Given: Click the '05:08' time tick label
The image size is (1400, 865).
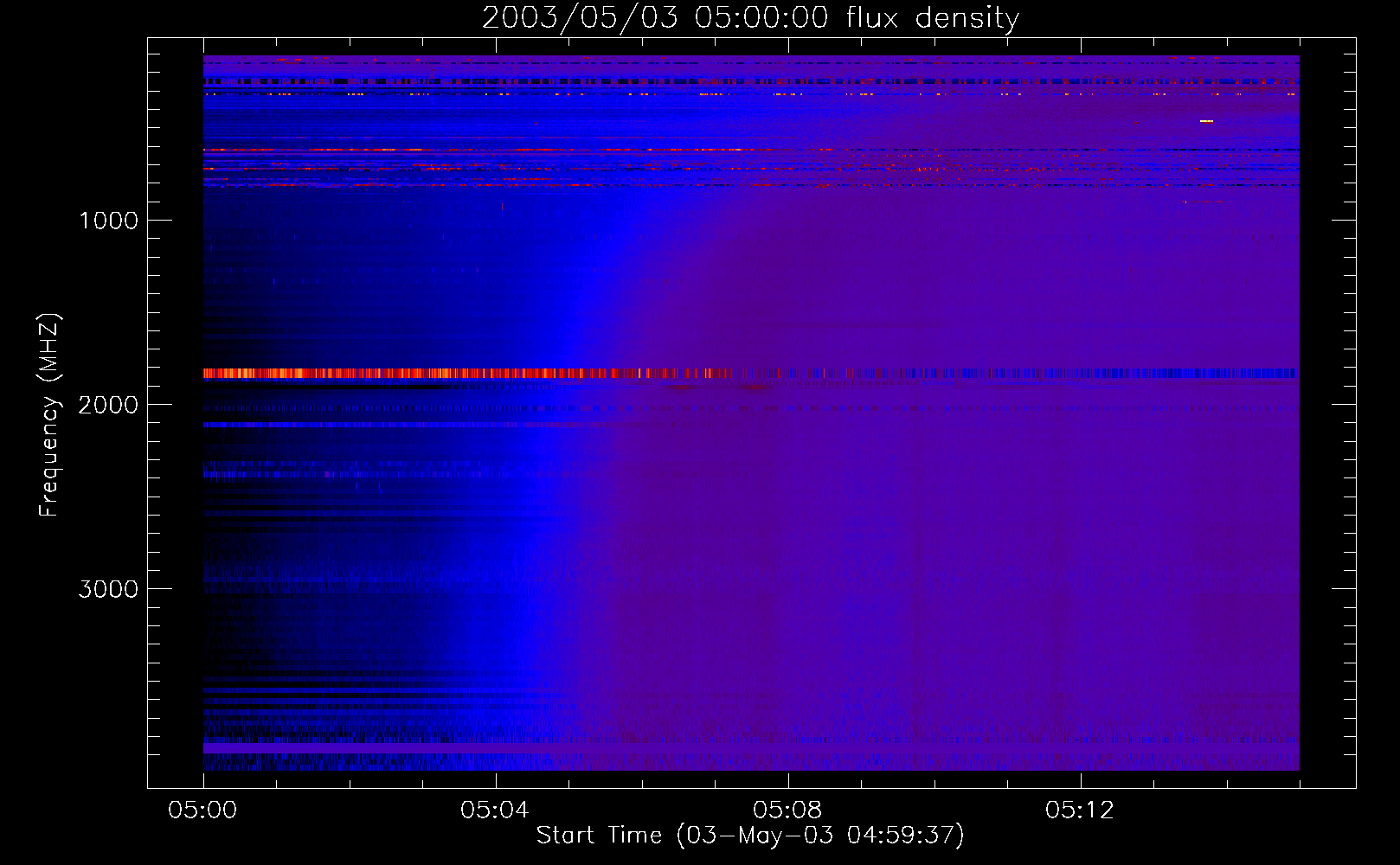Looking at the screenshot, I should (x=787, y=811).
